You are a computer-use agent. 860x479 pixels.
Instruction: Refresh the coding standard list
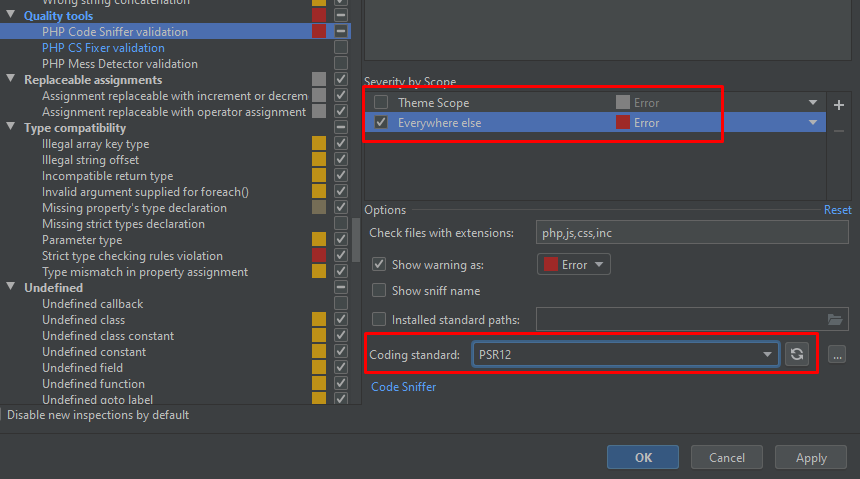[x=797, y=354]
